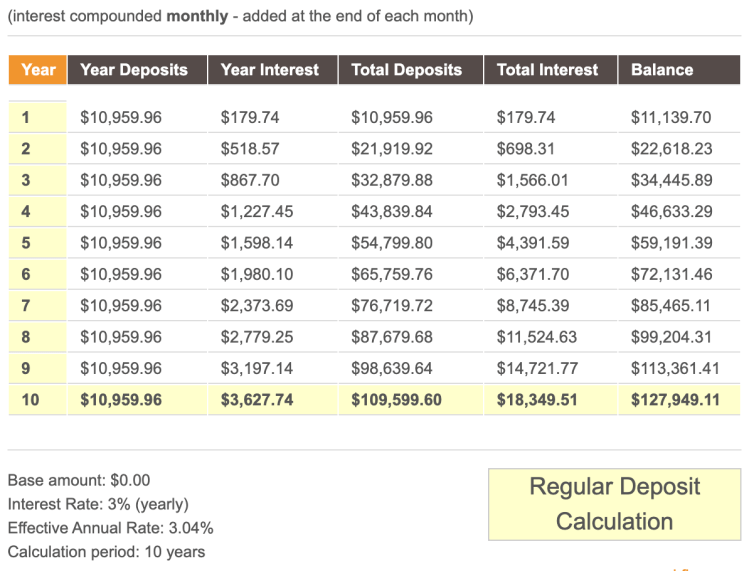Click the highlighted year 10 row number

30,400
